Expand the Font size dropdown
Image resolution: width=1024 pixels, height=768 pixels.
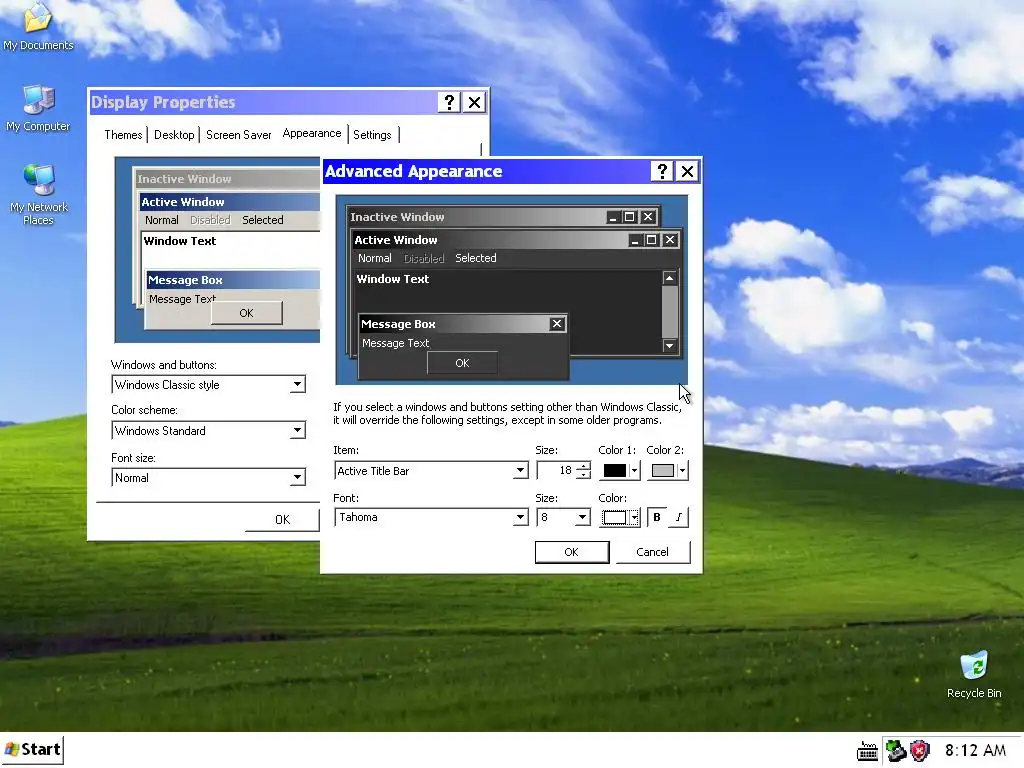(x=297, y=477)
